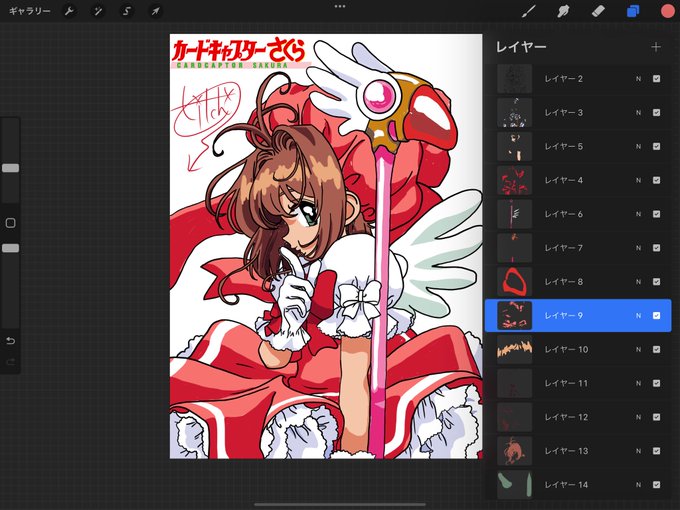Open blend mode N for レイヤー 10
The height and width of the screenshot is (510, 680).
tap(638, 349)
